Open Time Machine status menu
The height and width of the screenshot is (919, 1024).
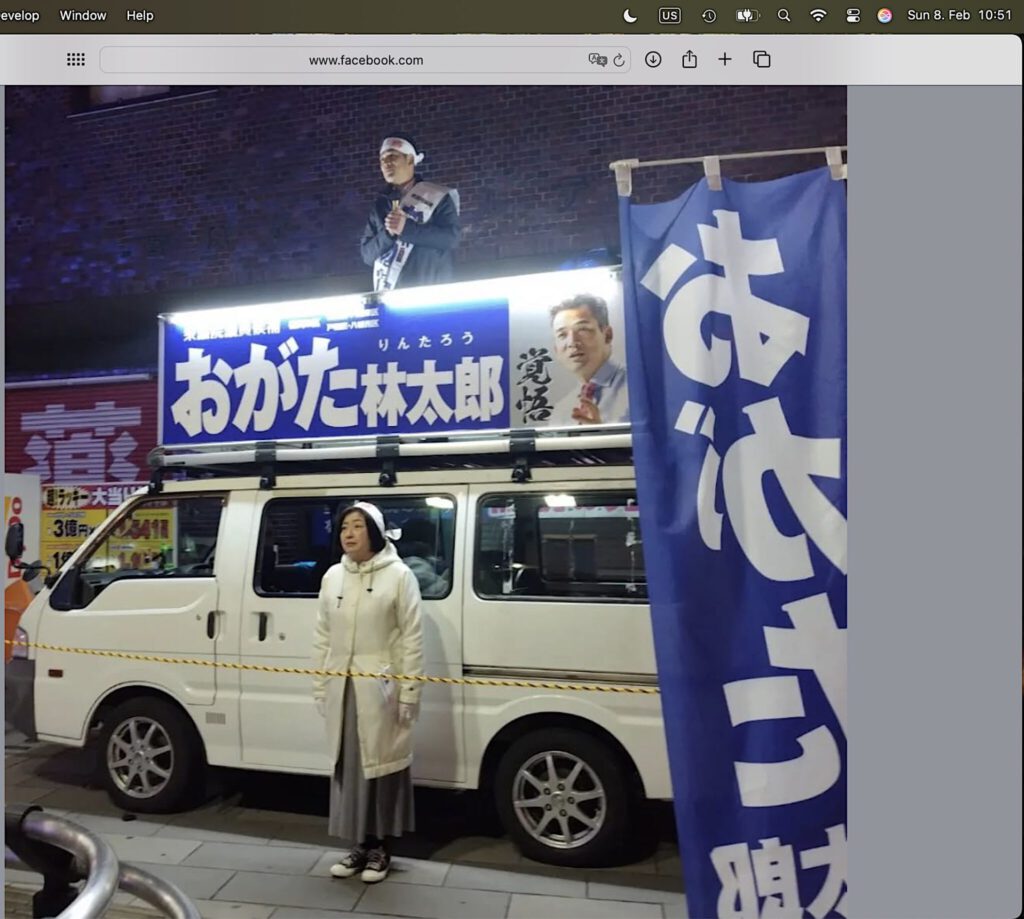709,15
